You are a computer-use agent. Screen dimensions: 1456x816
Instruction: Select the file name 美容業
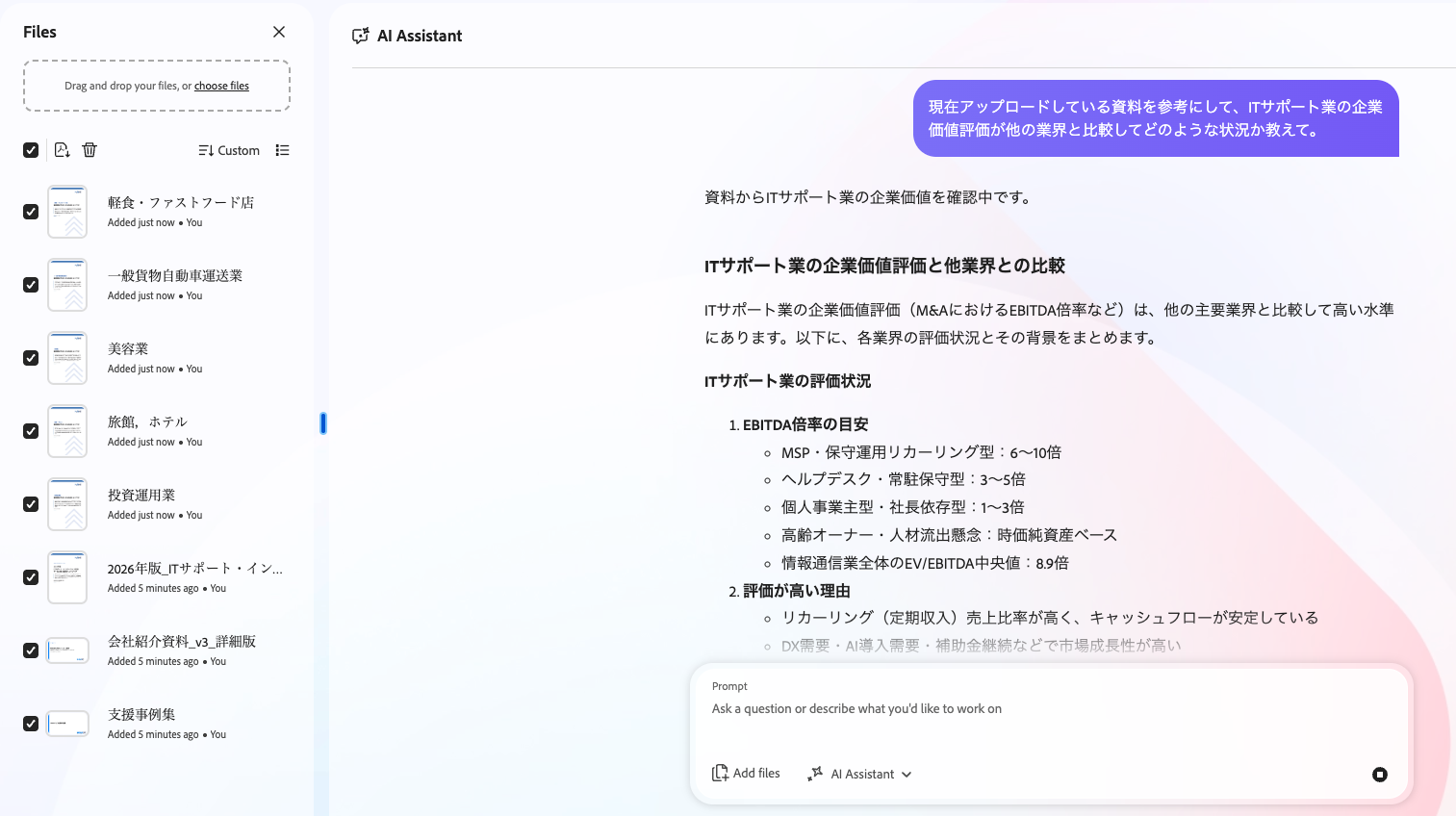click(x=128, y=348)
